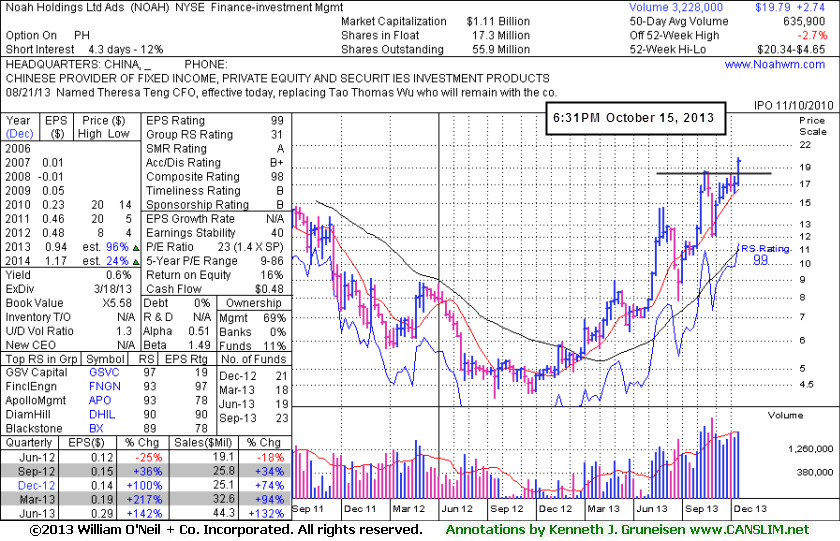Click the 5-Year P/E Range 9-86 value
This screenshot has width=840, height=541.
[272, 261]
